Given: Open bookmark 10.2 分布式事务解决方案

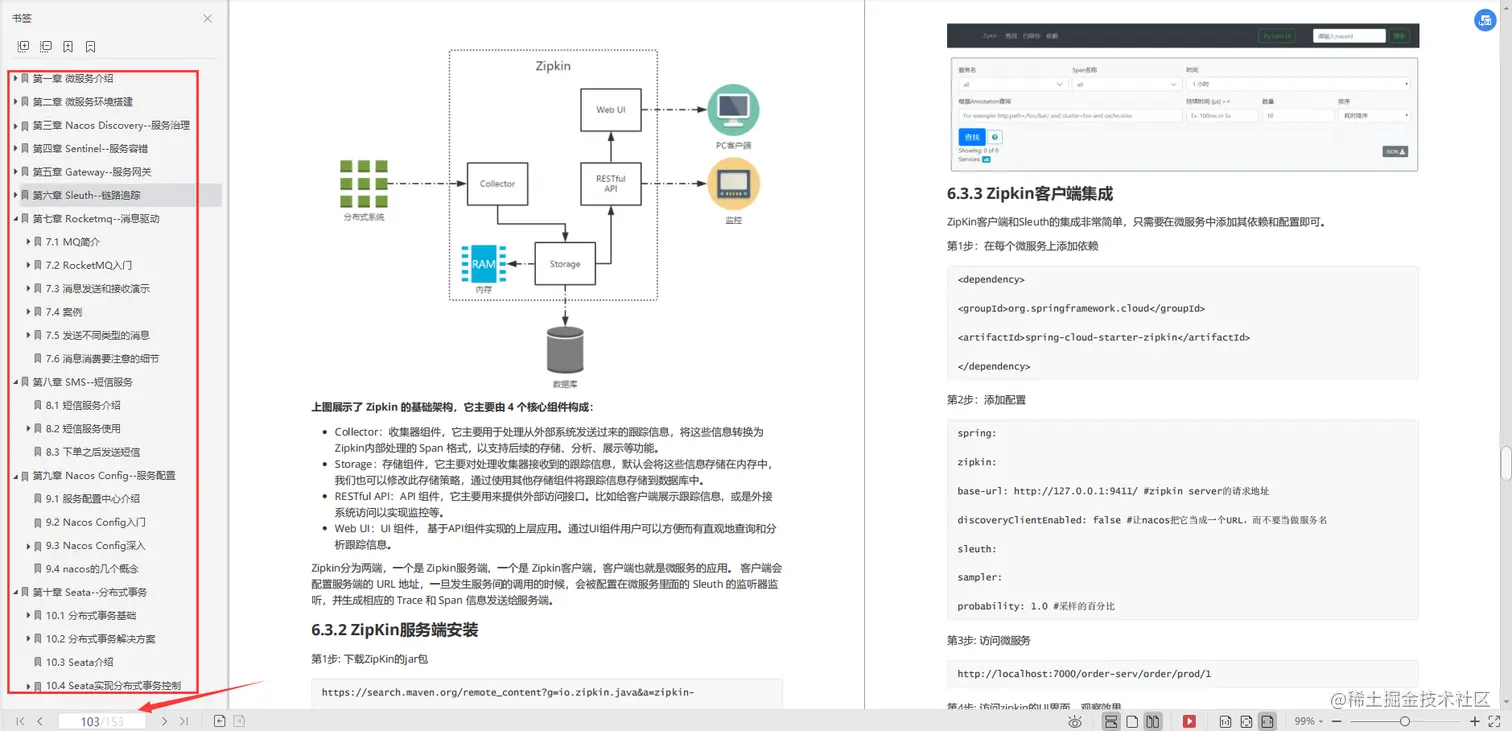Looking at the screenshot, I should click(x=101, y=638).
